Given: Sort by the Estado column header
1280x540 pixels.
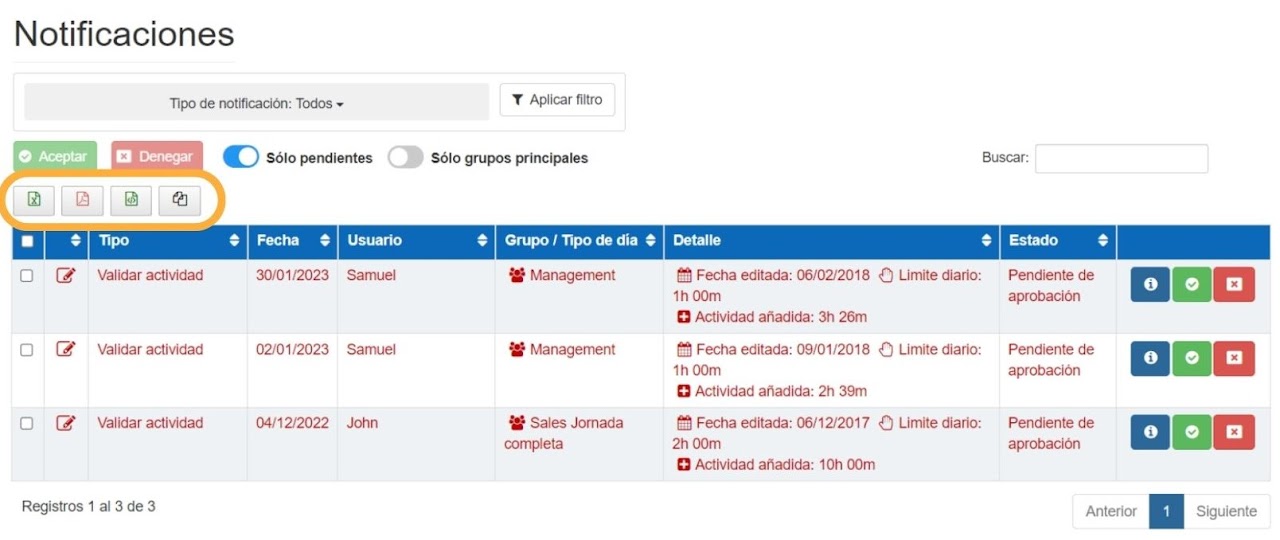Looking at the screenshot, I should click(x=1057, y=241).
